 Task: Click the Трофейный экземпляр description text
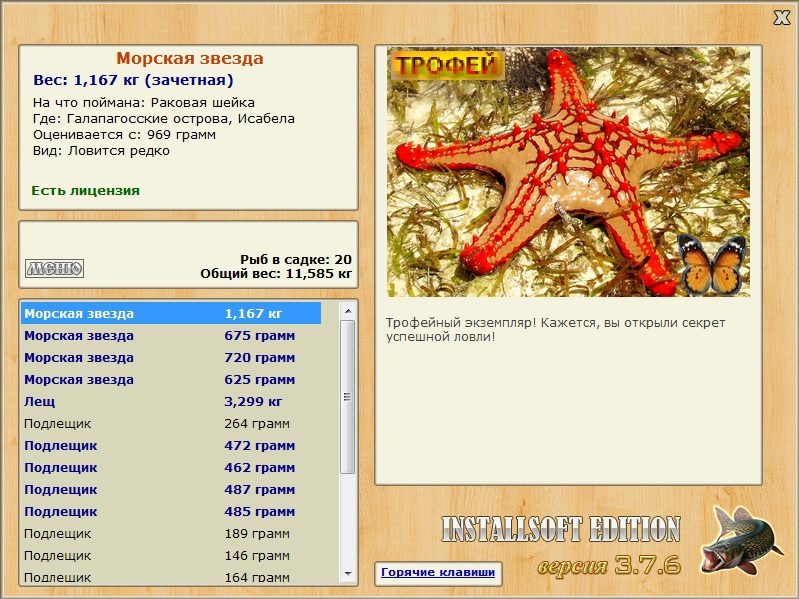click(555, 330)
